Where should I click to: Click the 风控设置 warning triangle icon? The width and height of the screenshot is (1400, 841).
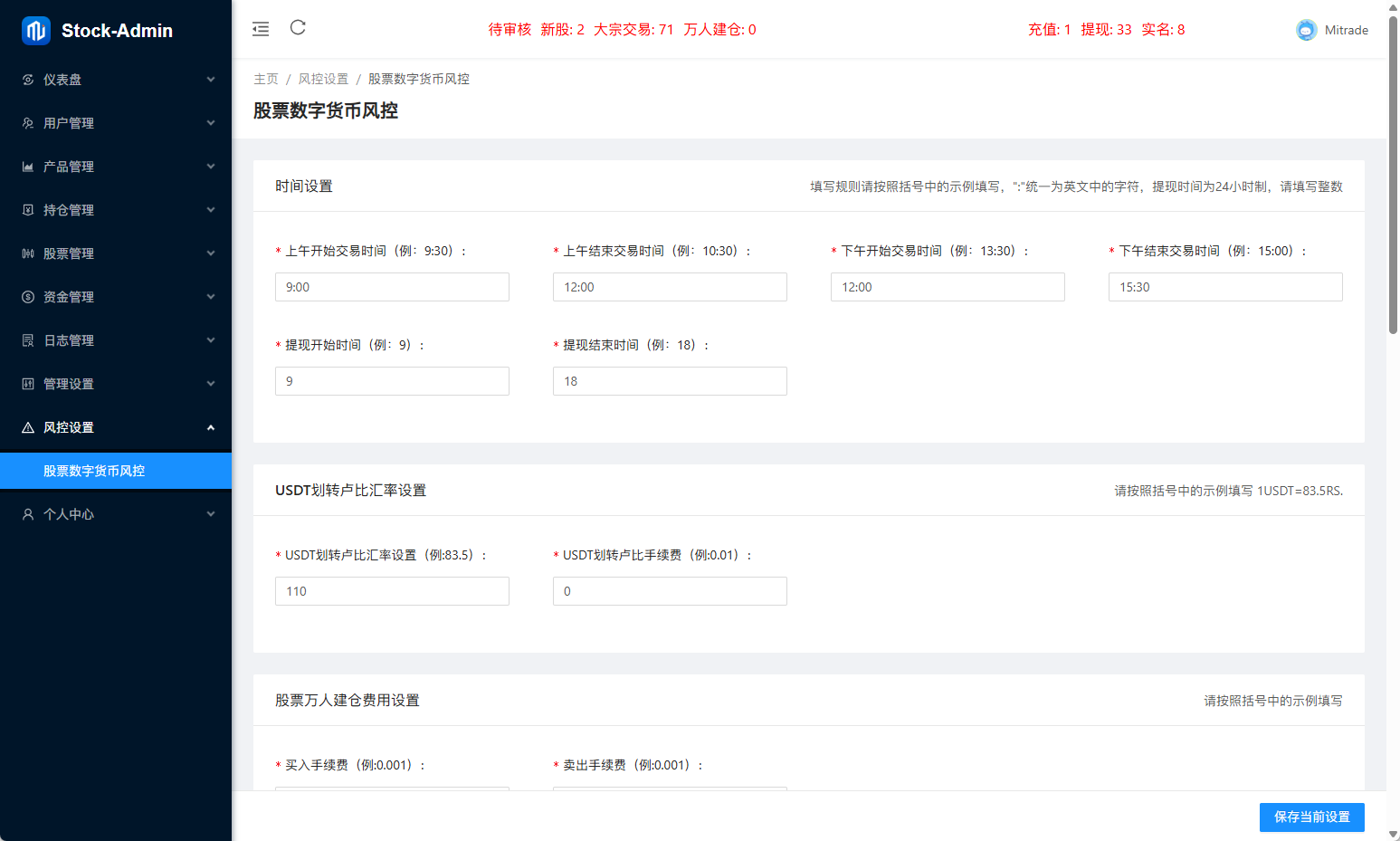28,427
